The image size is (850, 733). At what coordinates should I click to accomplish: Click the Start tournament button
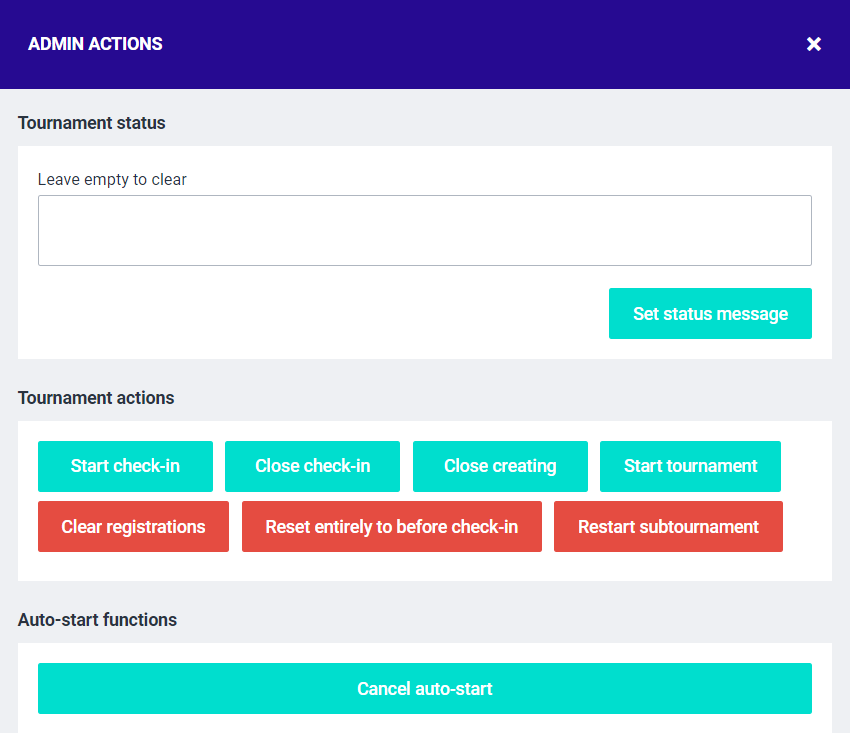click(690, 466)
